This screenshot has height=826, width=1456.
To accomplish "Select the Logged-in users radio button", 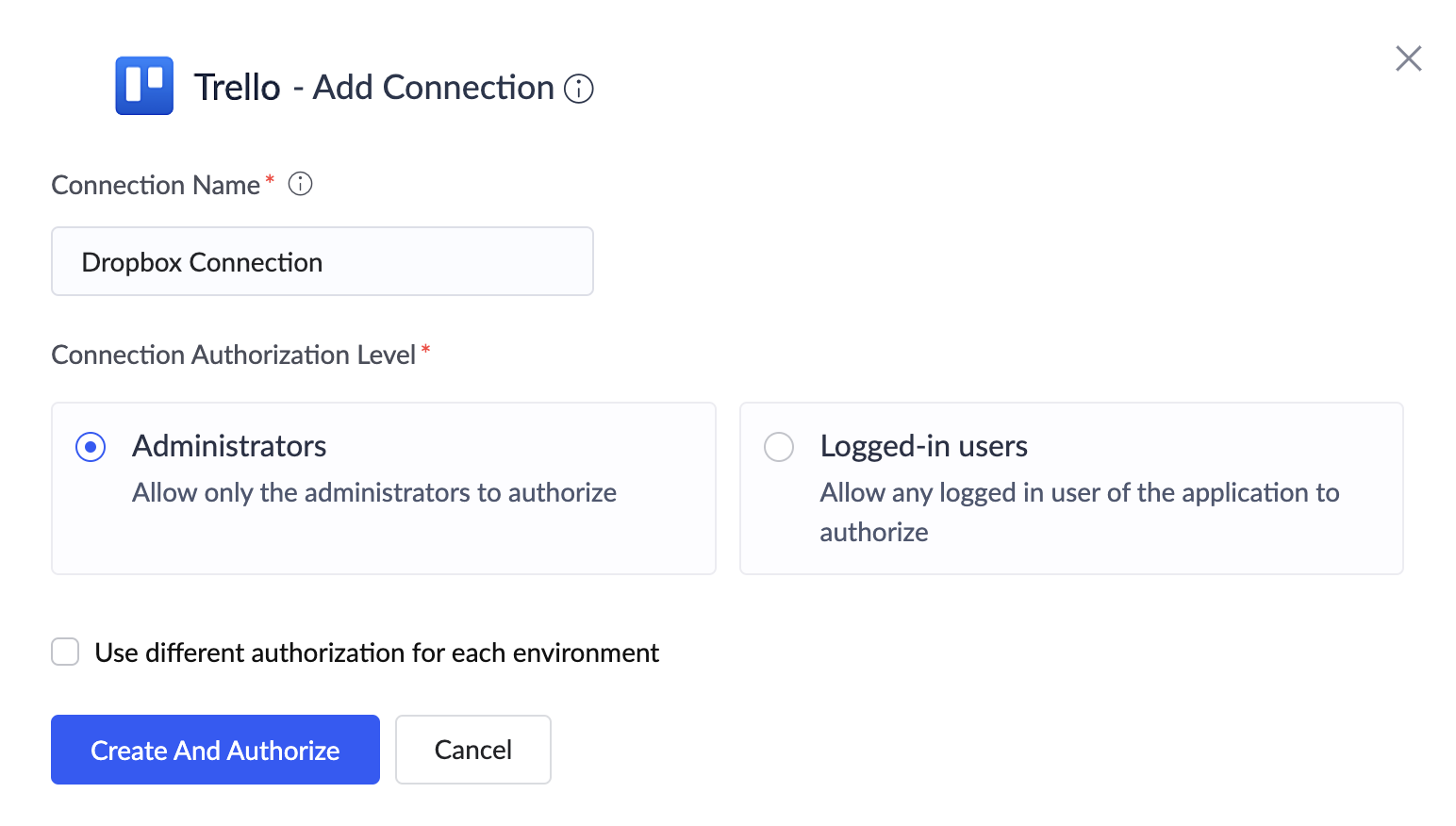I will click(779, 447).
